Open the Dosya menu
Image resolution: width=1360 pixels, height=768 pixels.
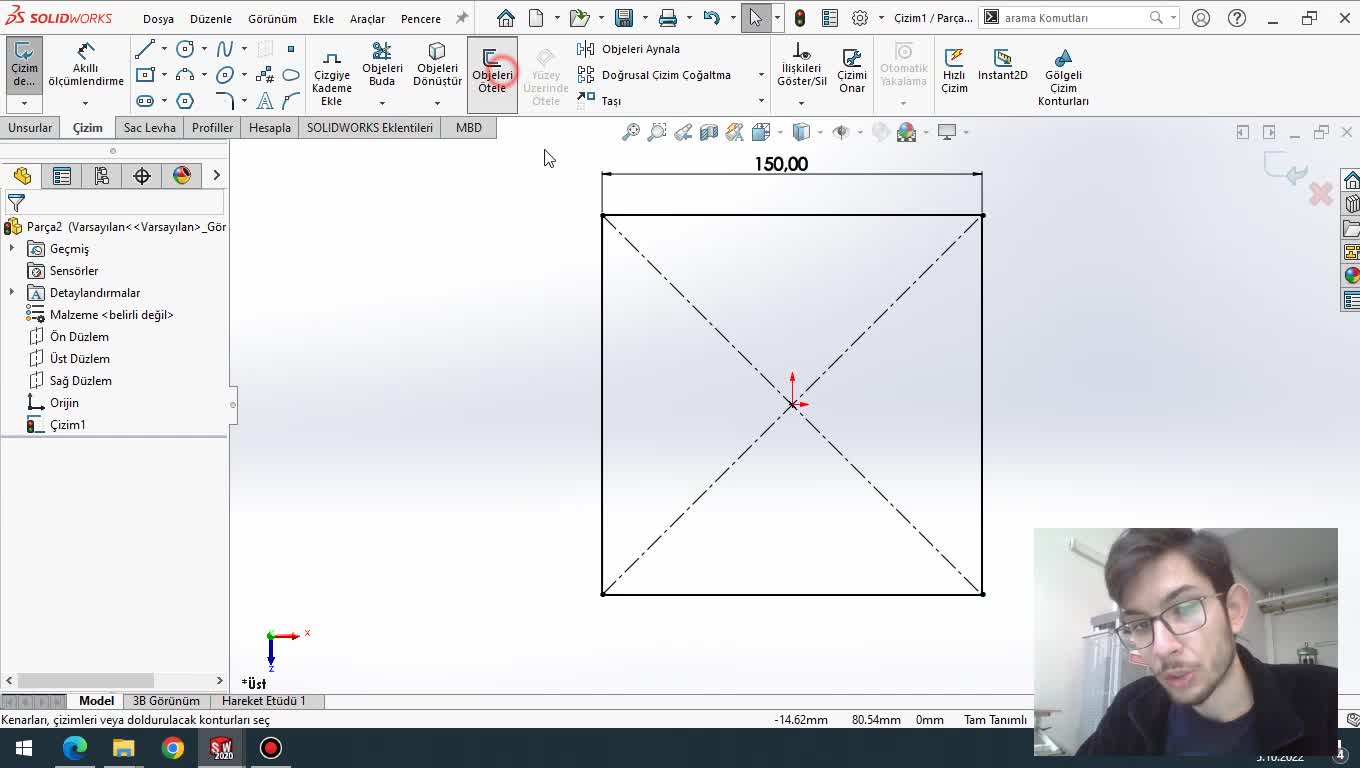coord(158,19)
